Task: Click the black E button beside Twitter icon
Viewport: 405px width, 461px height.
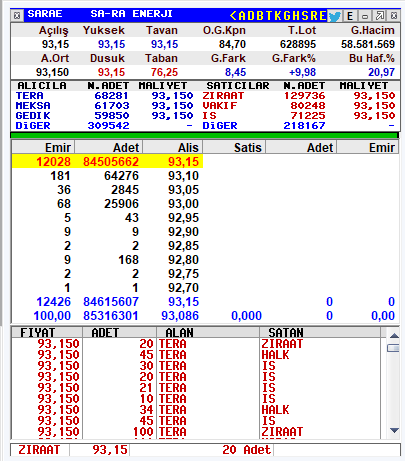Action: coord(350,16)
